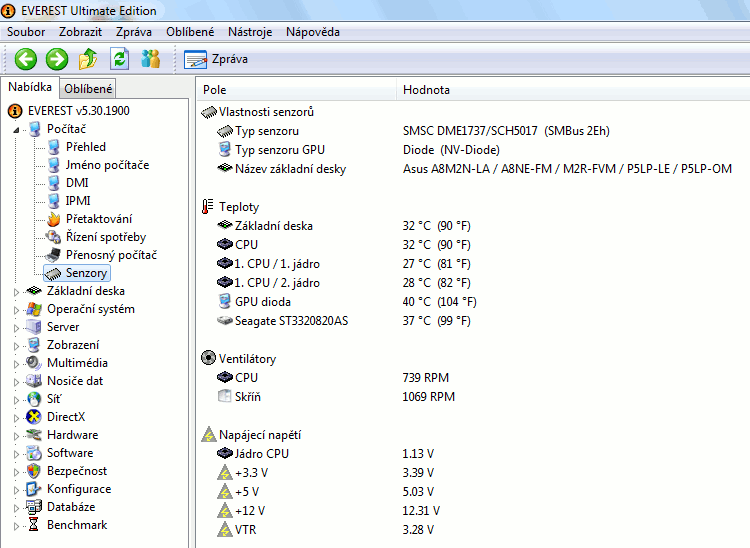Click the Hodnota column header
Image resolution: width=750 pixels, height=548 pixels.
point(427,90)
